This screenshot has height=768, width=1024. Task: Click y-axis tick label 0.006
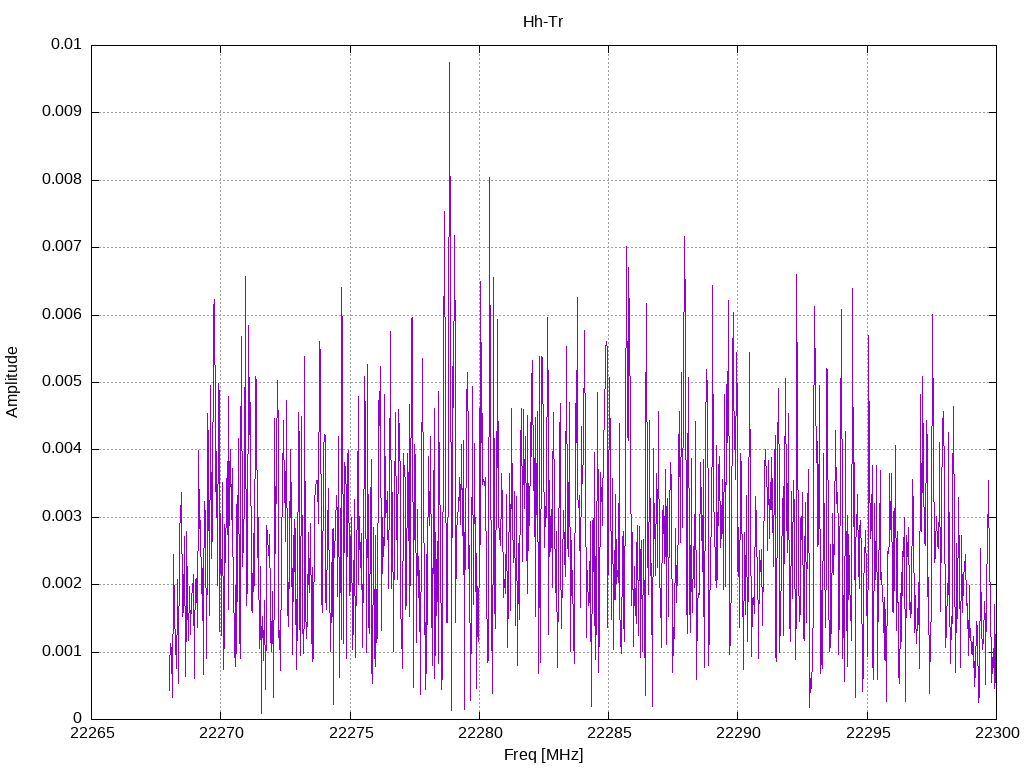coord(62,315)
